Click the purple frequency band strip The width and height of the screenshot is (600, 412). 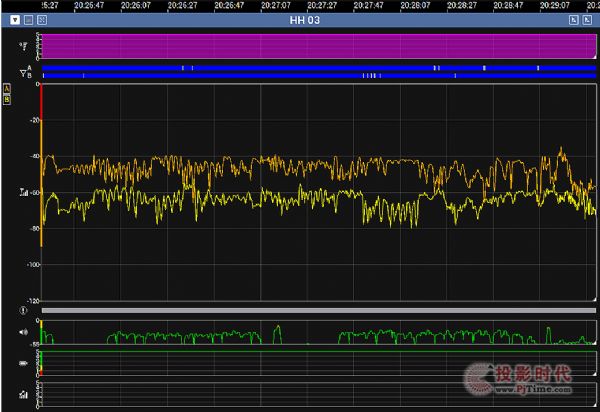(318, 45)
